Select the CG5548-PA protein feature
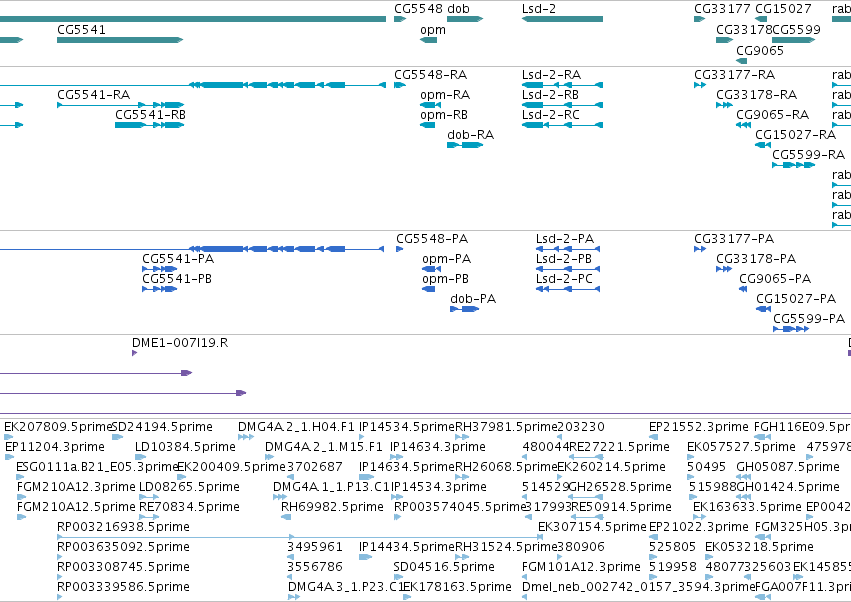 (399, 249)
